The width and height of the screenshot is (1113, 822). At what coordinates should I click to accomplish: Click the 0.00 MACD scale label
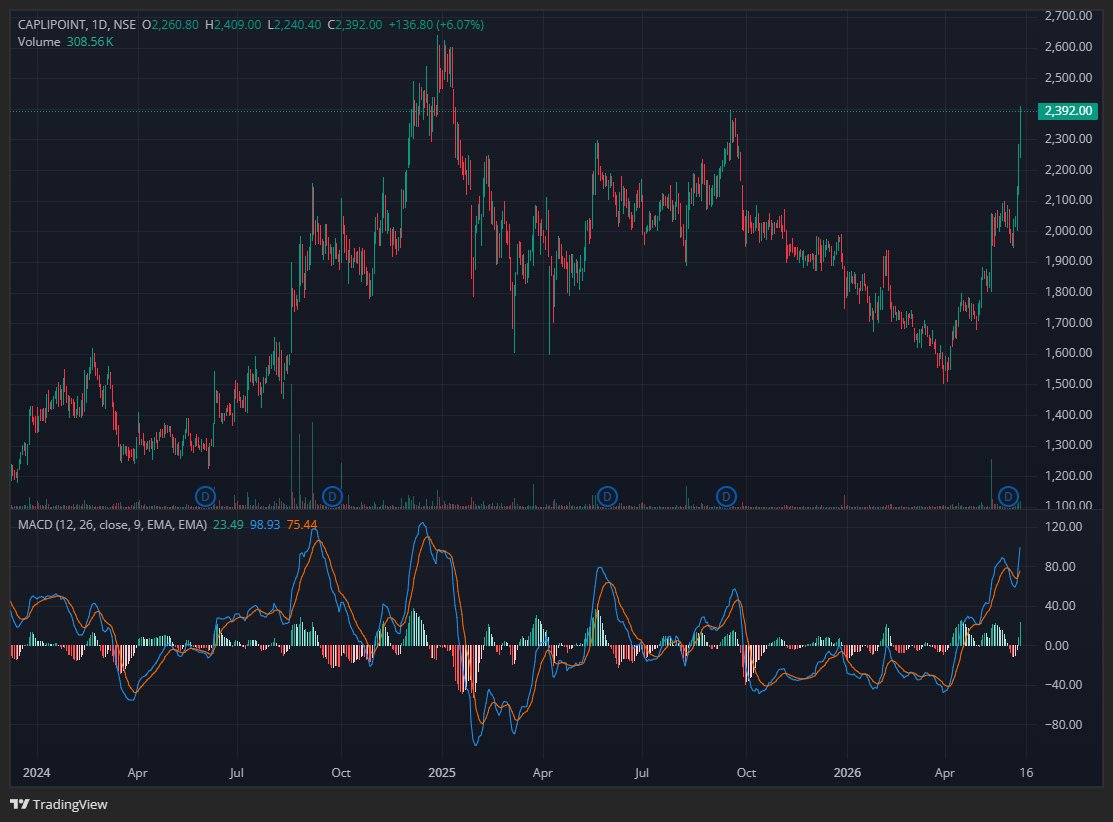[1057, 645]
